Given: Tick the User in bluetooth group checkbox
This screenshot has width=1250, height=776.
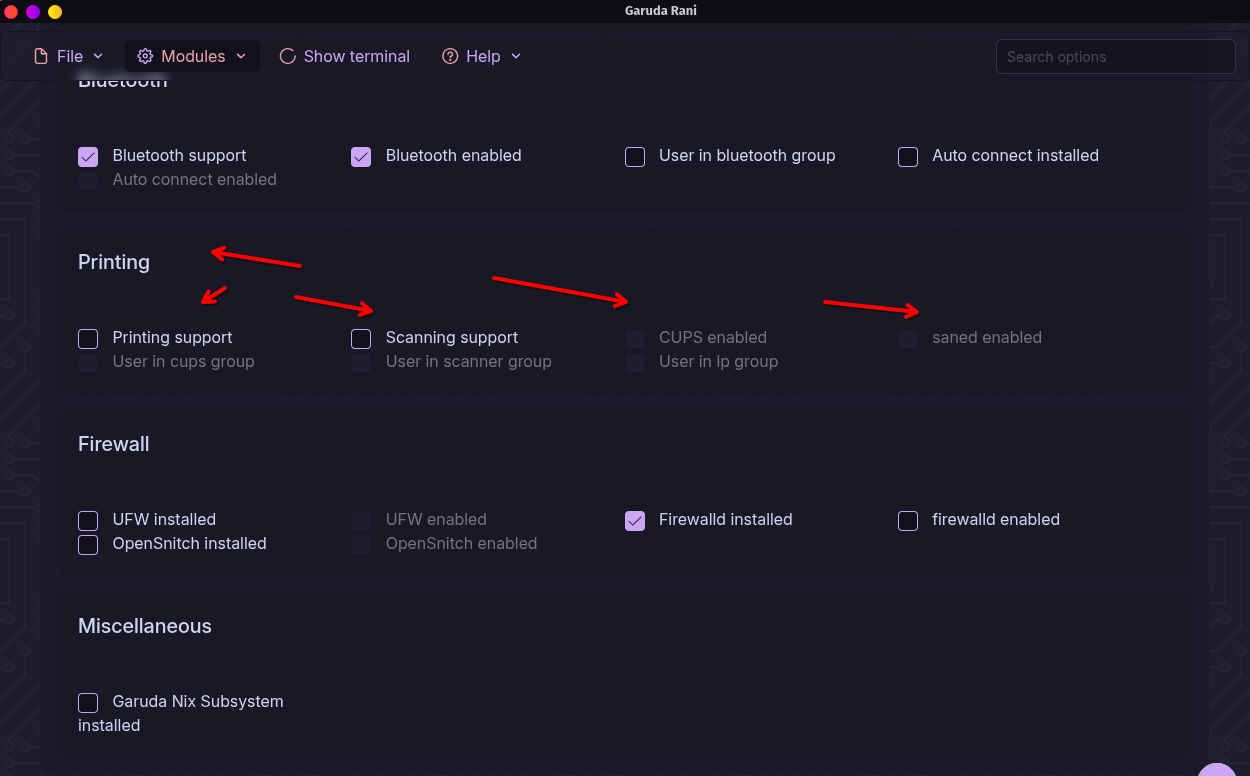Looking at the screenshot, I should [635, 156].
